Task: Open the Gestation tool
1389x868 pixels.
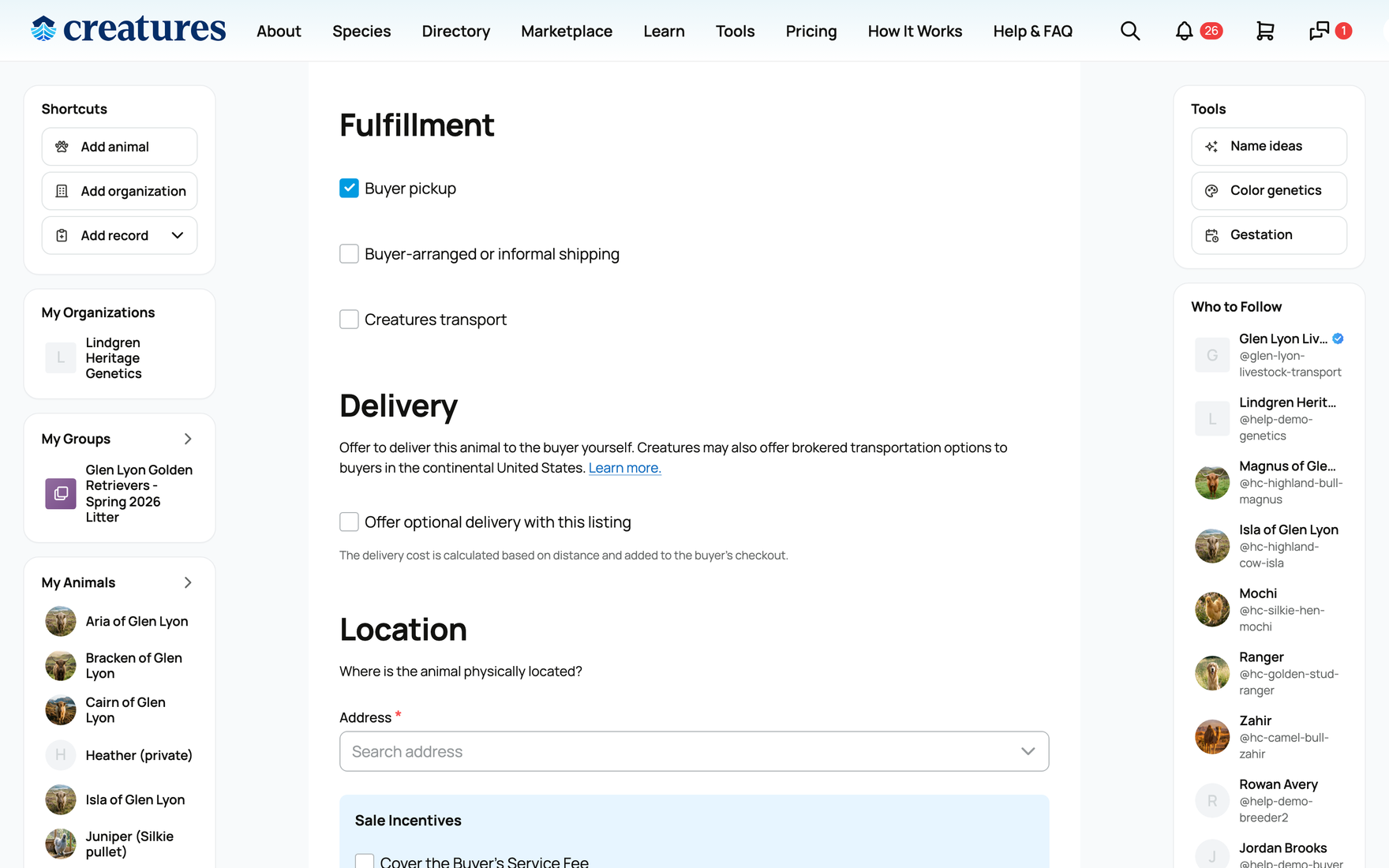Action: pyautogui.click(x=1269, y=235)
